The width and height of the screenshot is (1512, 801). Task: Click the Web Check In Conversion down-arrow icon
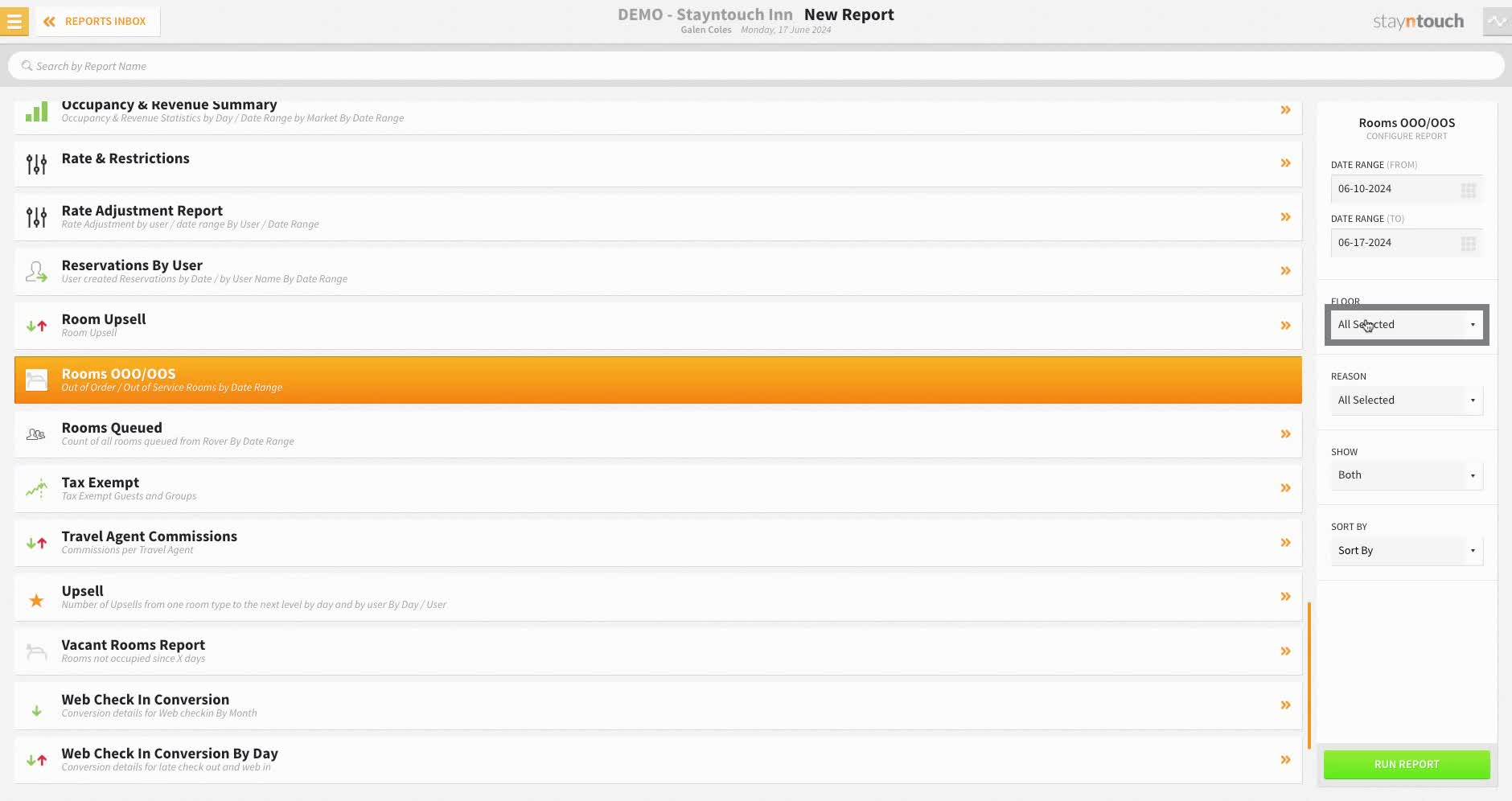point(36,711)
